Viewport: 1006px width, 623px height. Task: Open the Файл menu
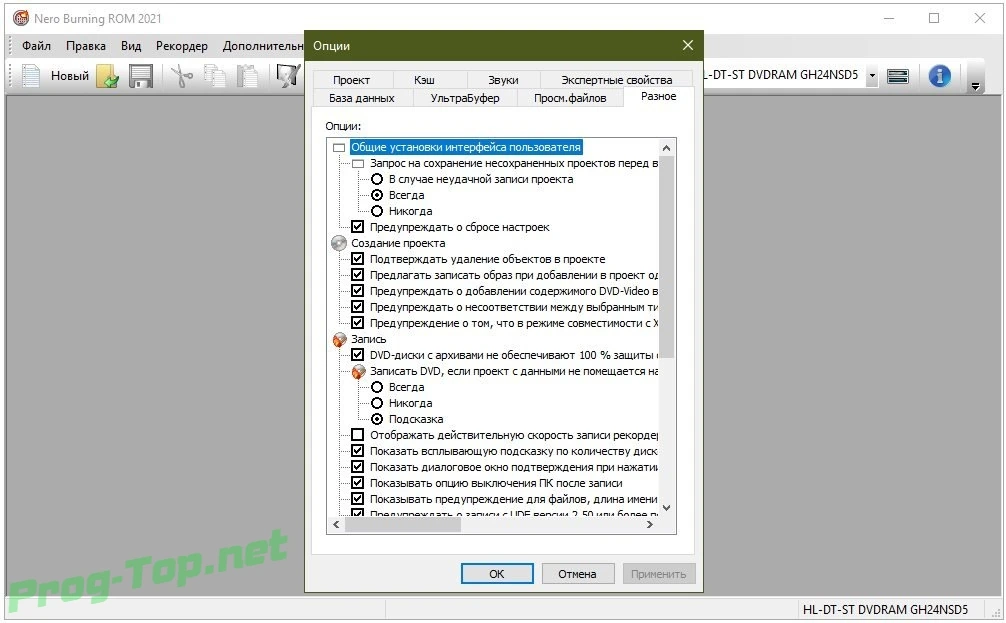coord(37,46)
